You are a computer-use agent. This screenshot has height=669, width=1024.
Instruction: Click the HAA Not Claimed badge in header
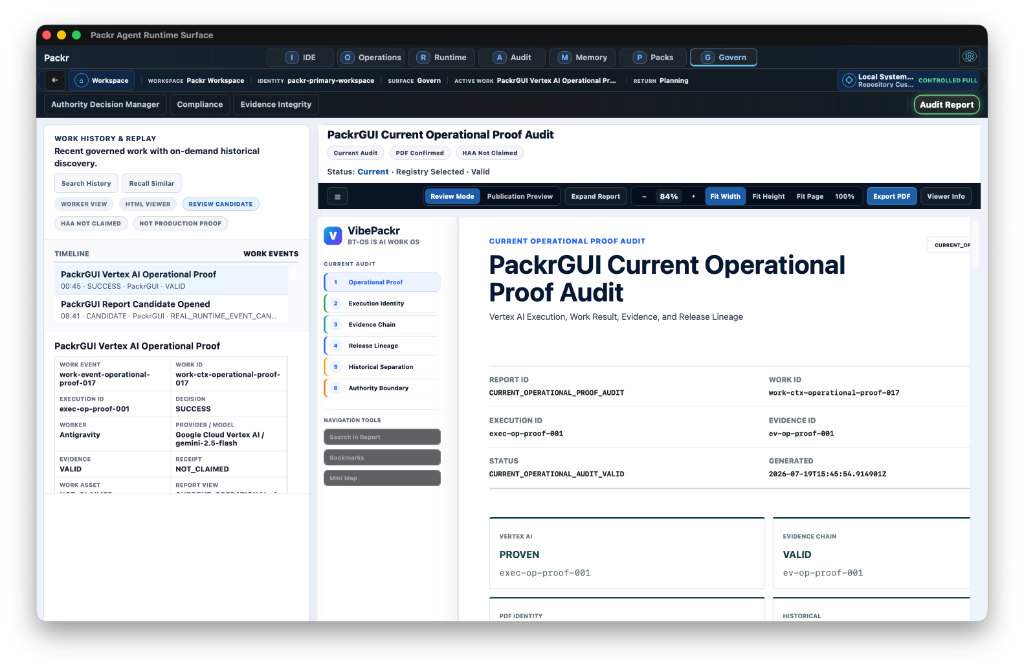pyautogui.click(x=490, y=153)
